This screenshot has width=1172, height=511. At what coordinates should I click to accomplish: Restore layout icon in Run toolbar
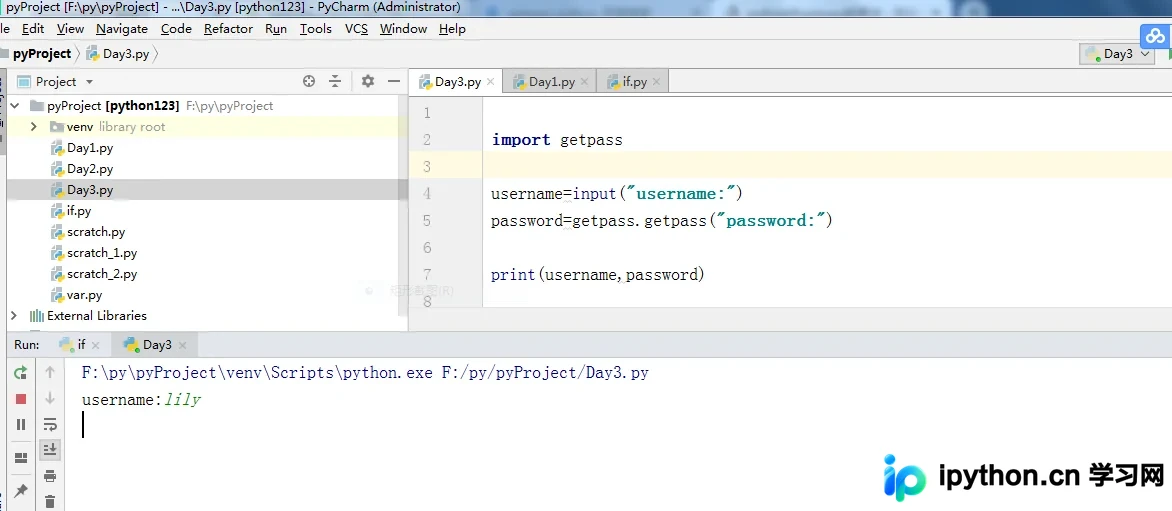click(21, 457)
